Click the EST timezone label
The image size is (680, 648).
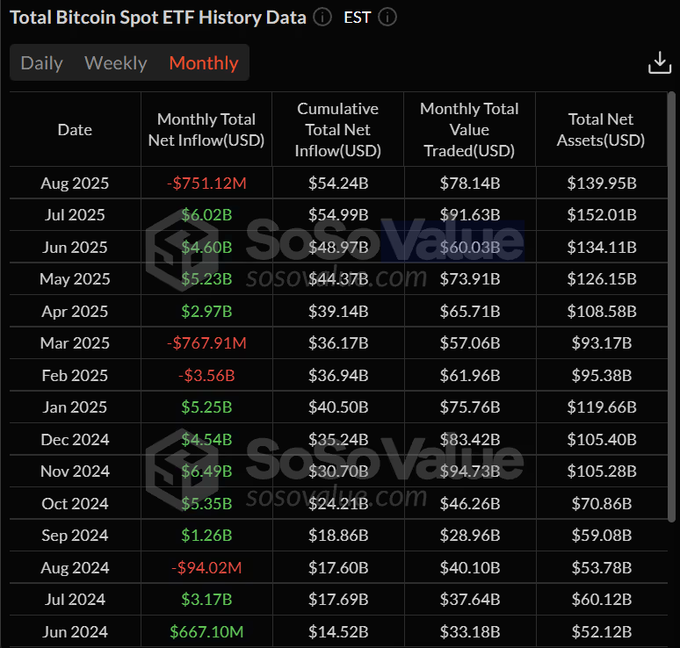[x=357, y=18]
